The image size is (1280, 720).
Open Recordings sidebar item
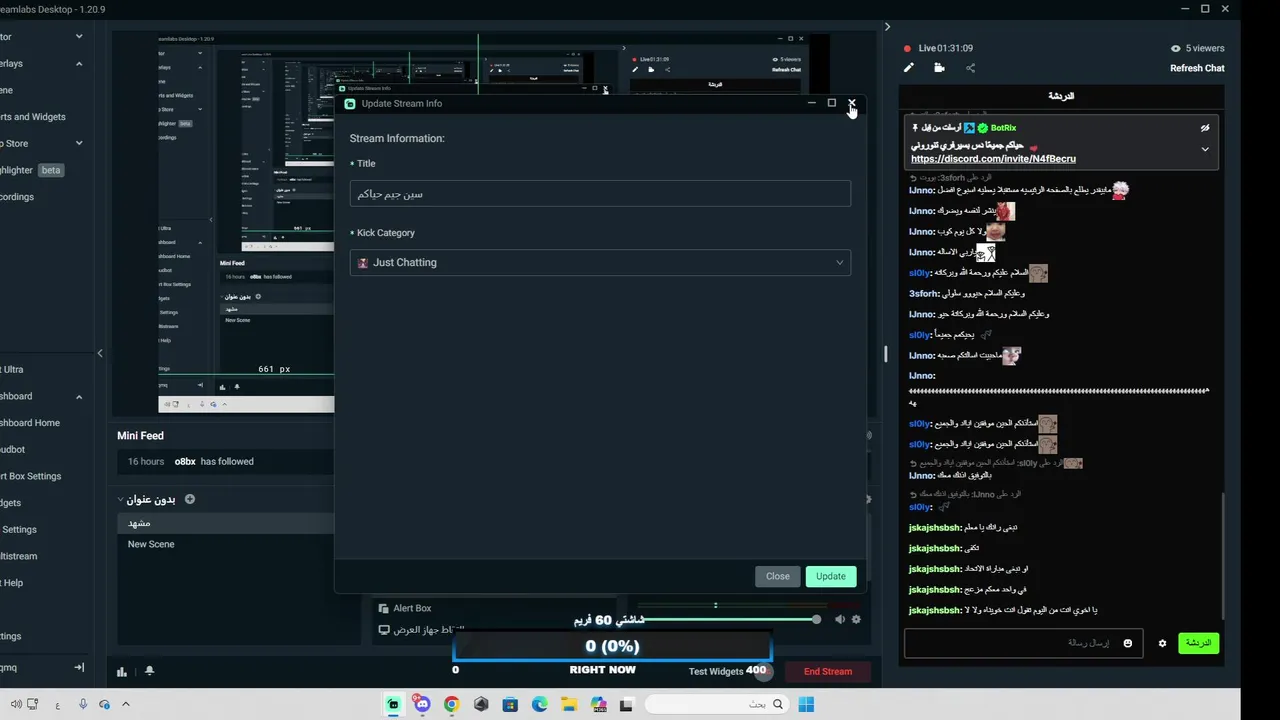[17, 197]
